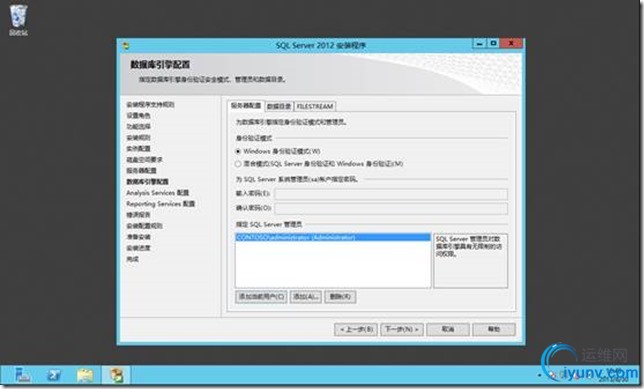Open help with 帮助 button

tap(494, 329)
